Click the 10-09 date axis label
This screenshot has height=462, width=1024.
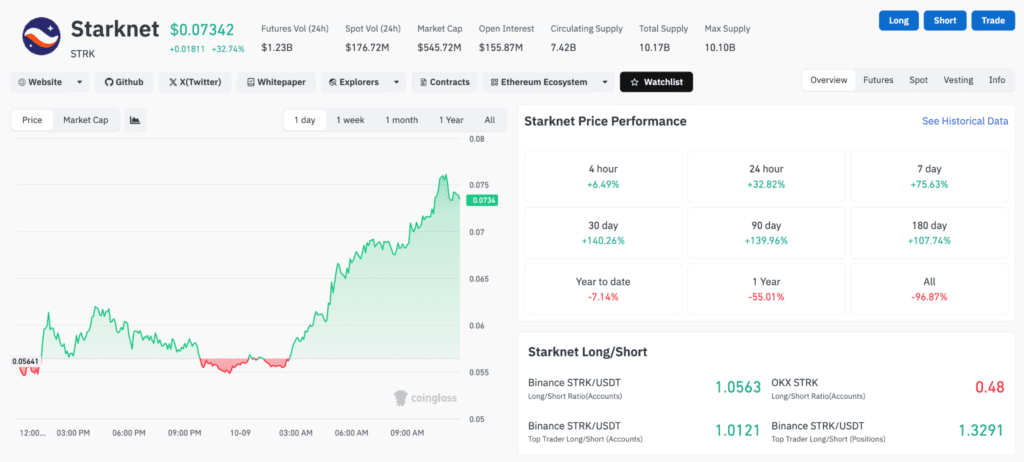click(x=240, y=433)
